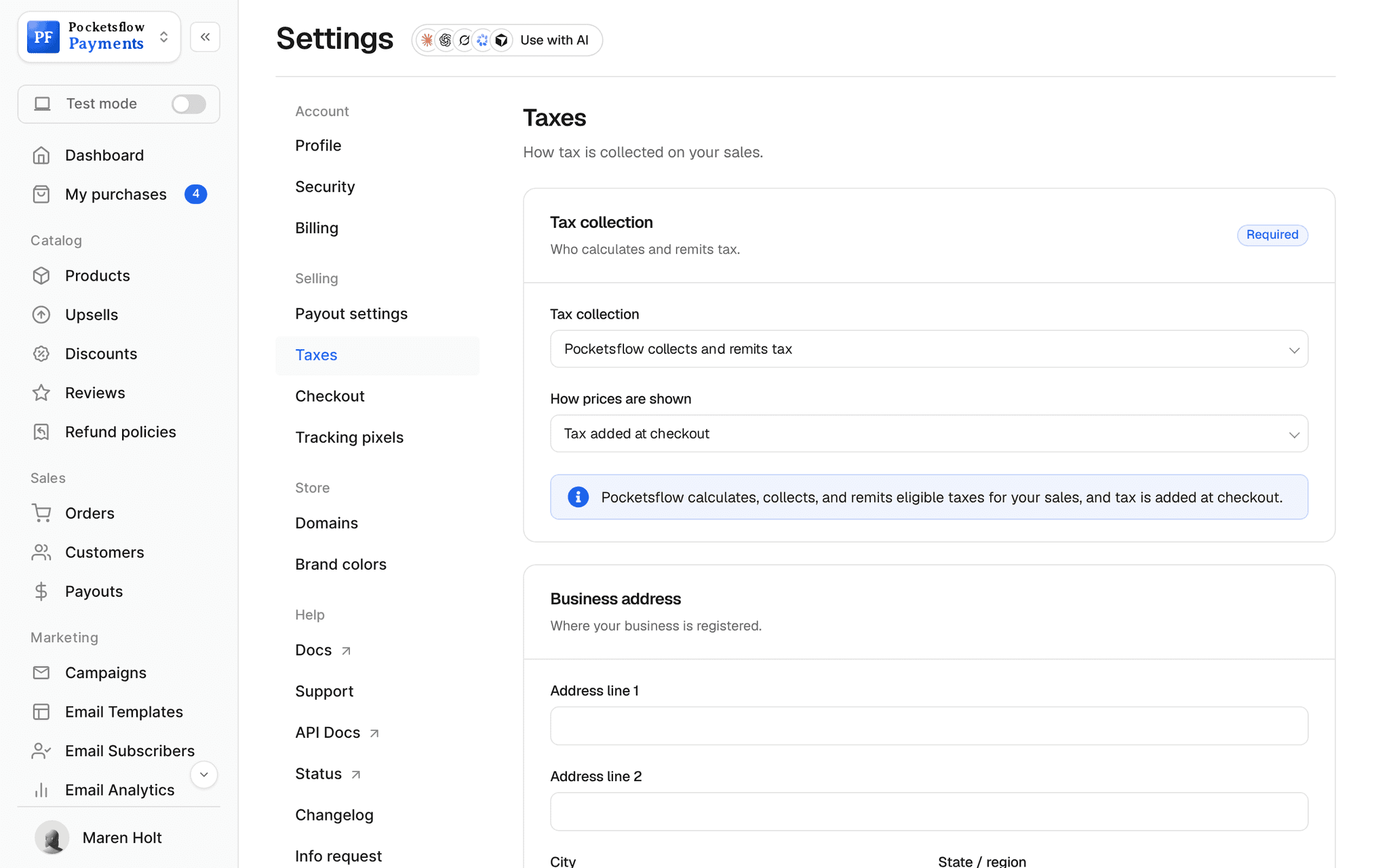Click the Use with AI button
The image size is (1389, 868).
pyautogui.click(x=507, y=40)
